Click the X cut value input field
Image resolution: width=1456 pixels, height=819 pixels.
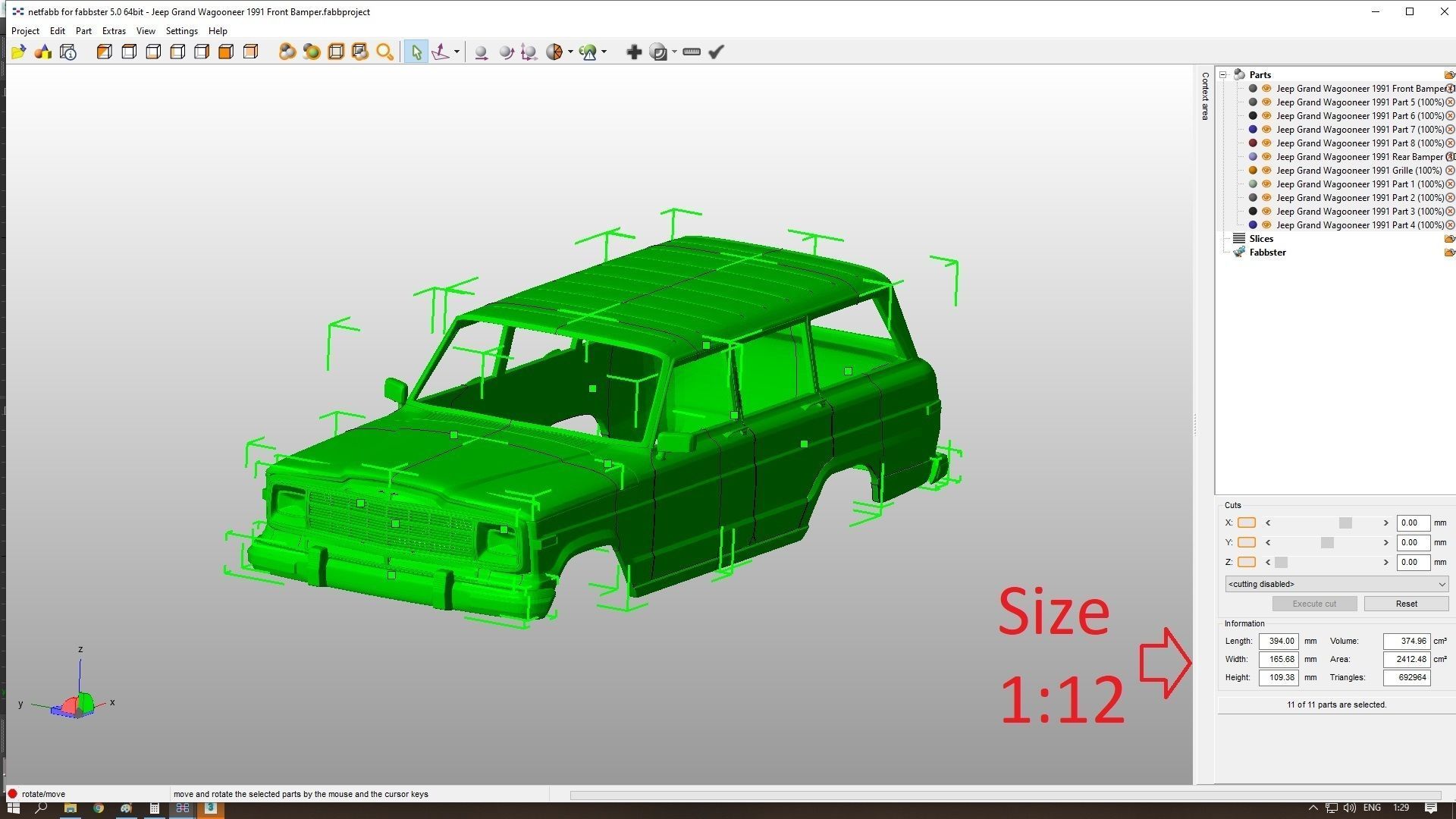tap(1413, 522)
